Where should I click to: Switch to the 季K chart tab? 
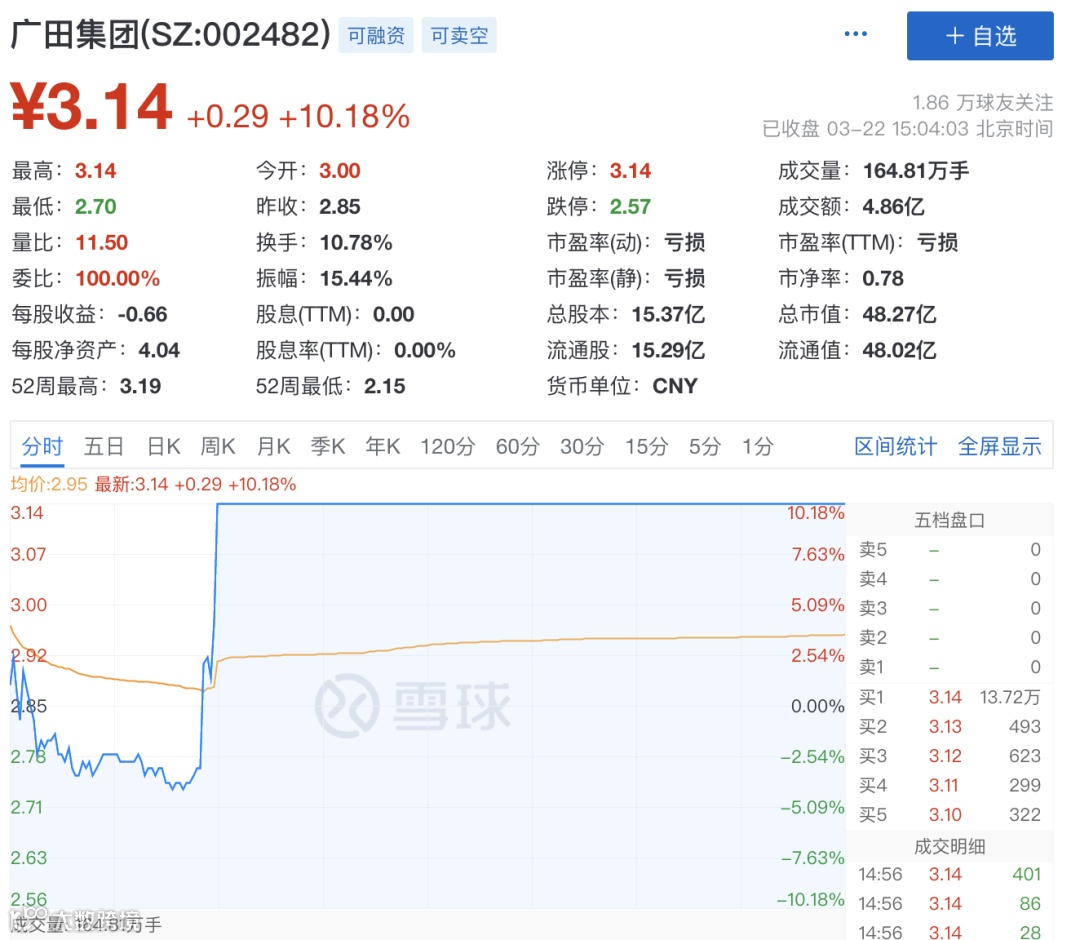click(x=327, y=446)
